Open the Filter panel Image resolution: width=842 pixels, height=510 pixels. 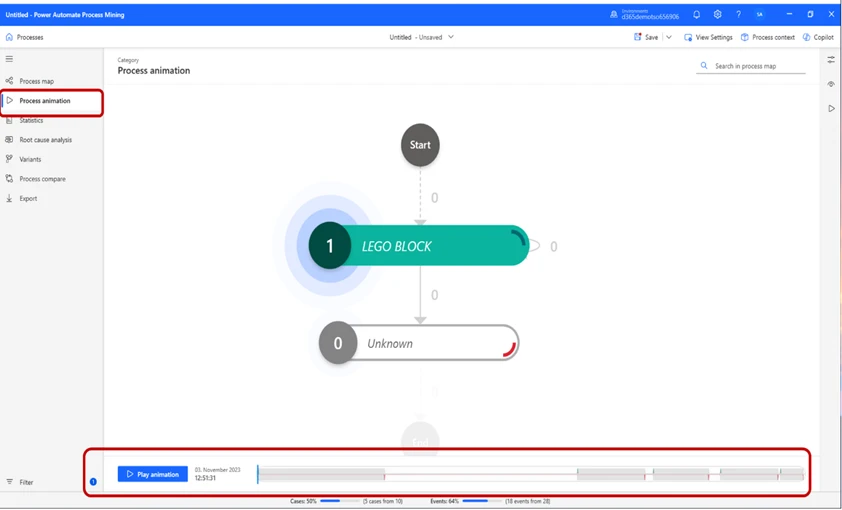[x=20, y=482]
